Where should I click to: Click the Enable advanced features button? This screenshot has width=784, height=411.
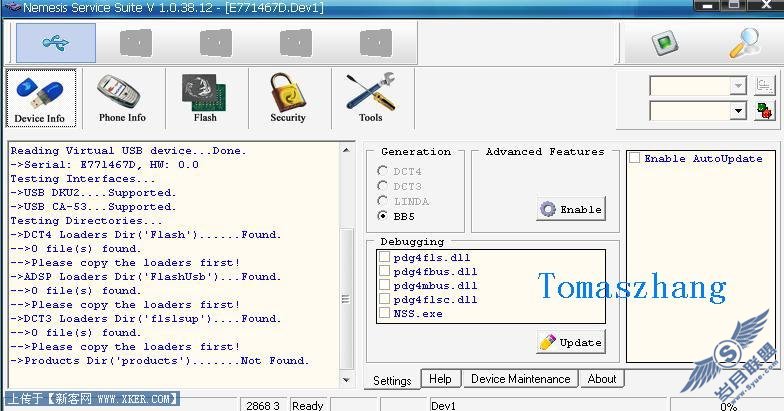pos(571,209)
